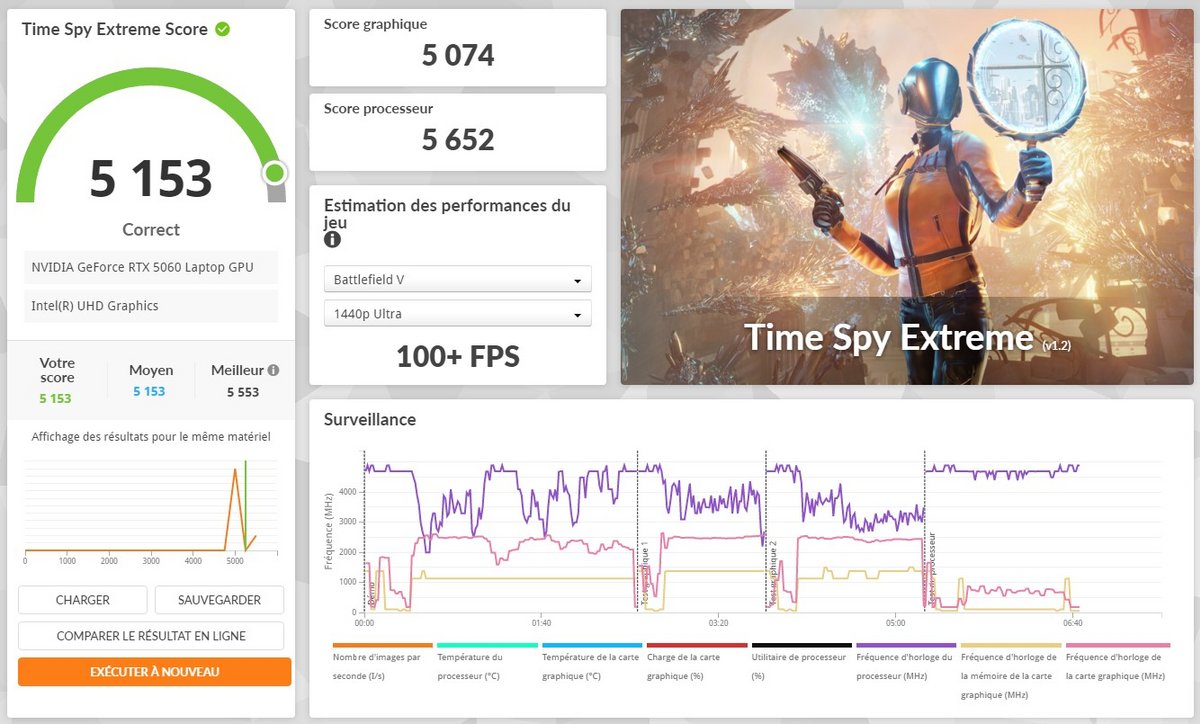Open the Battlefield V game dropdown
This screenshot has height=724, width=1200.
click(x=457, y=281)
